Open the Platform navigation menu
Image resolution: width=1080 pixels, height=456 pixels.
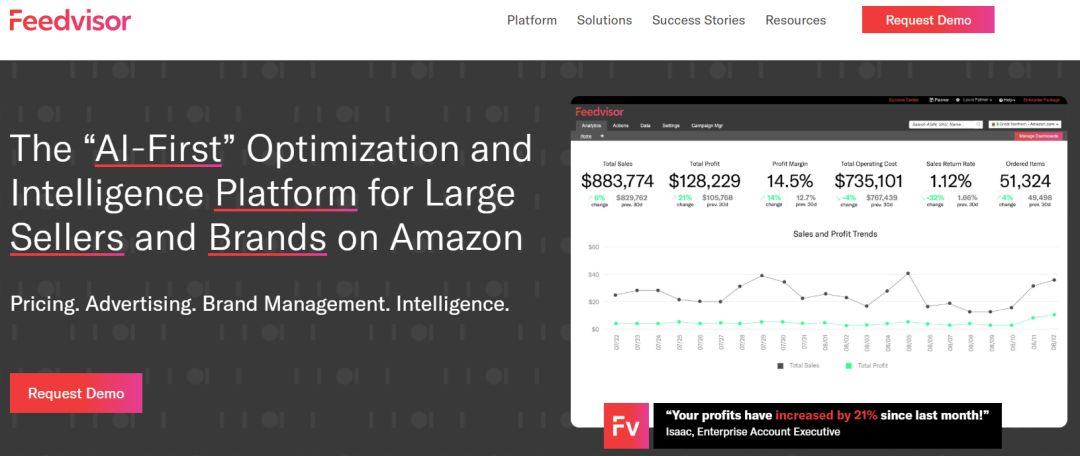[532, 20]
